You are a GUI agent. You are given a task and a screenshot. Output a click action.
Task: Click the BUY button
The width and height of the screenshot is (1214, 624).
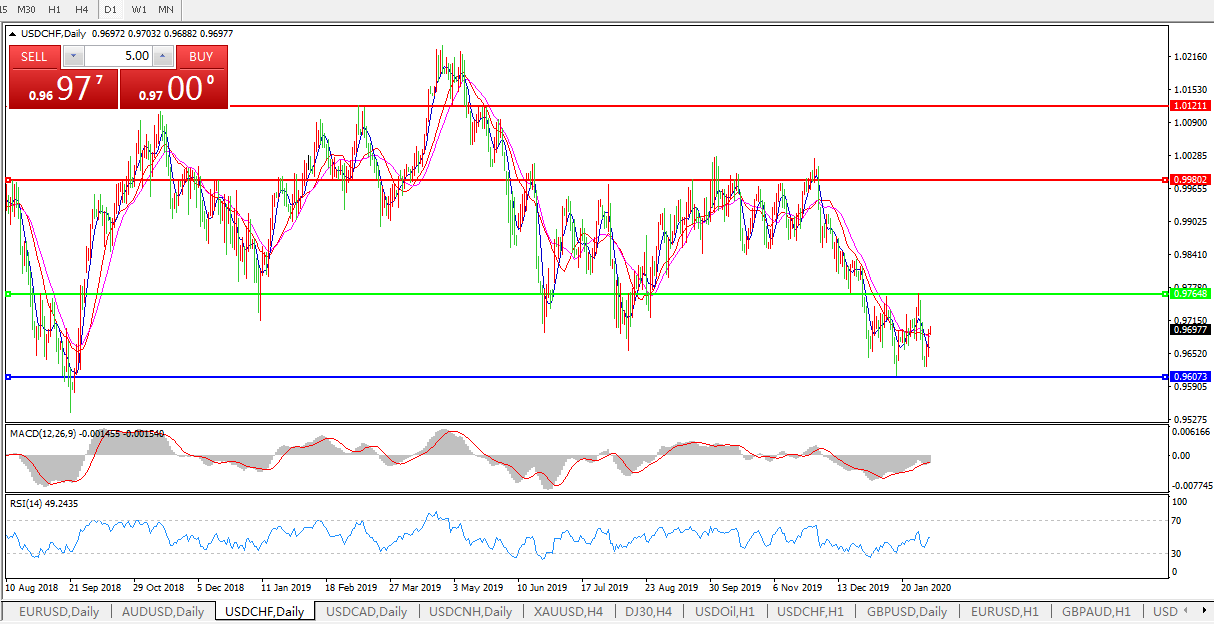pos(201,57)
